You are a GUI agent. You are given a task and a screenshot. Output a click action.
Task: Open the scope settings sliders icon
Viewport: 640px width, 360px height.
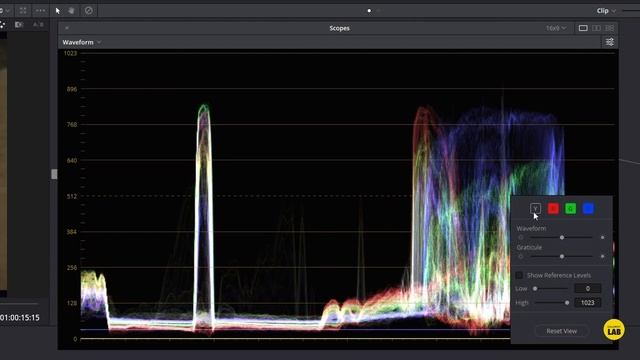[609, 42]
